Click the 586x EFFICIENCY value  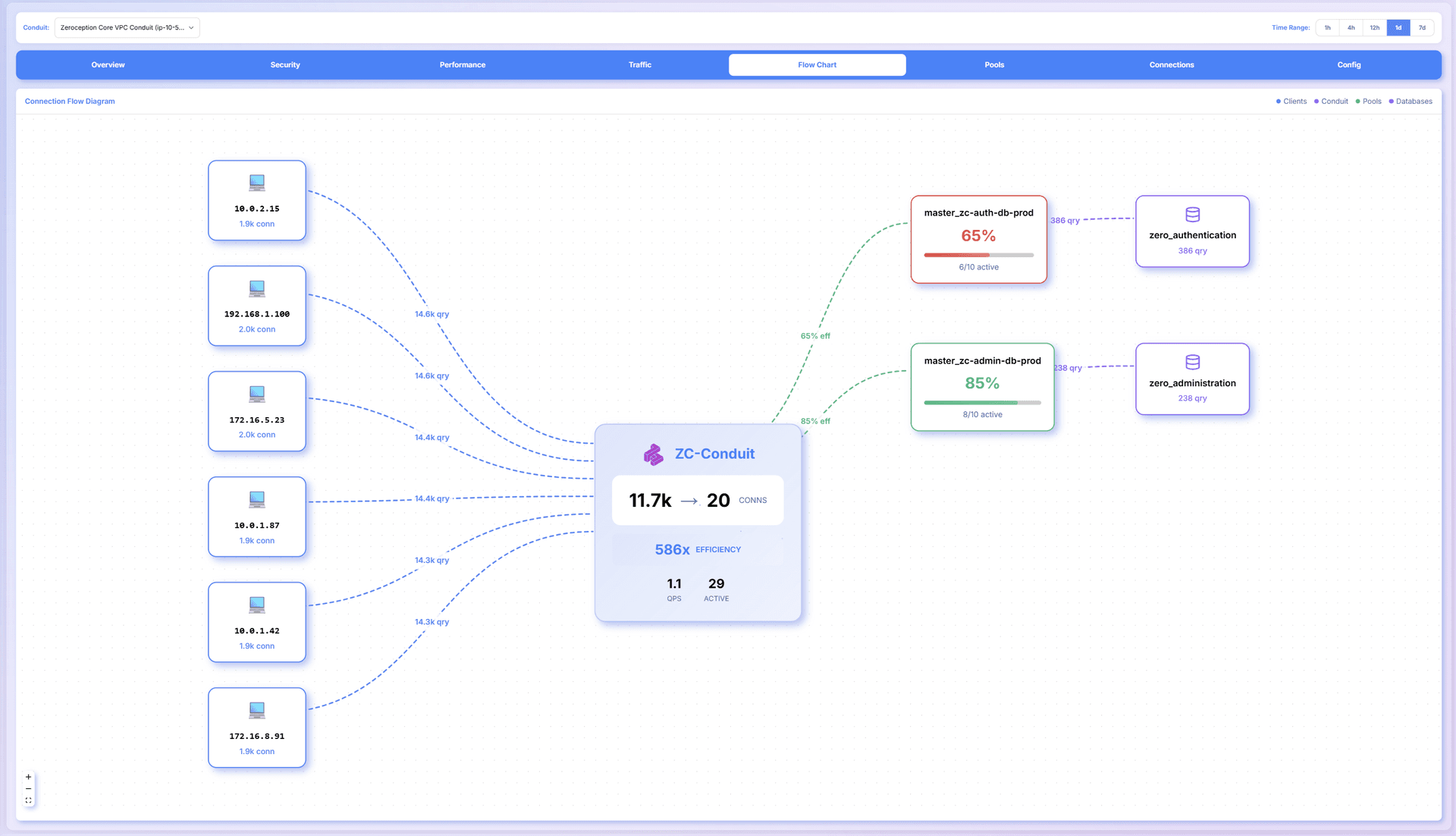tap(698, 549)
